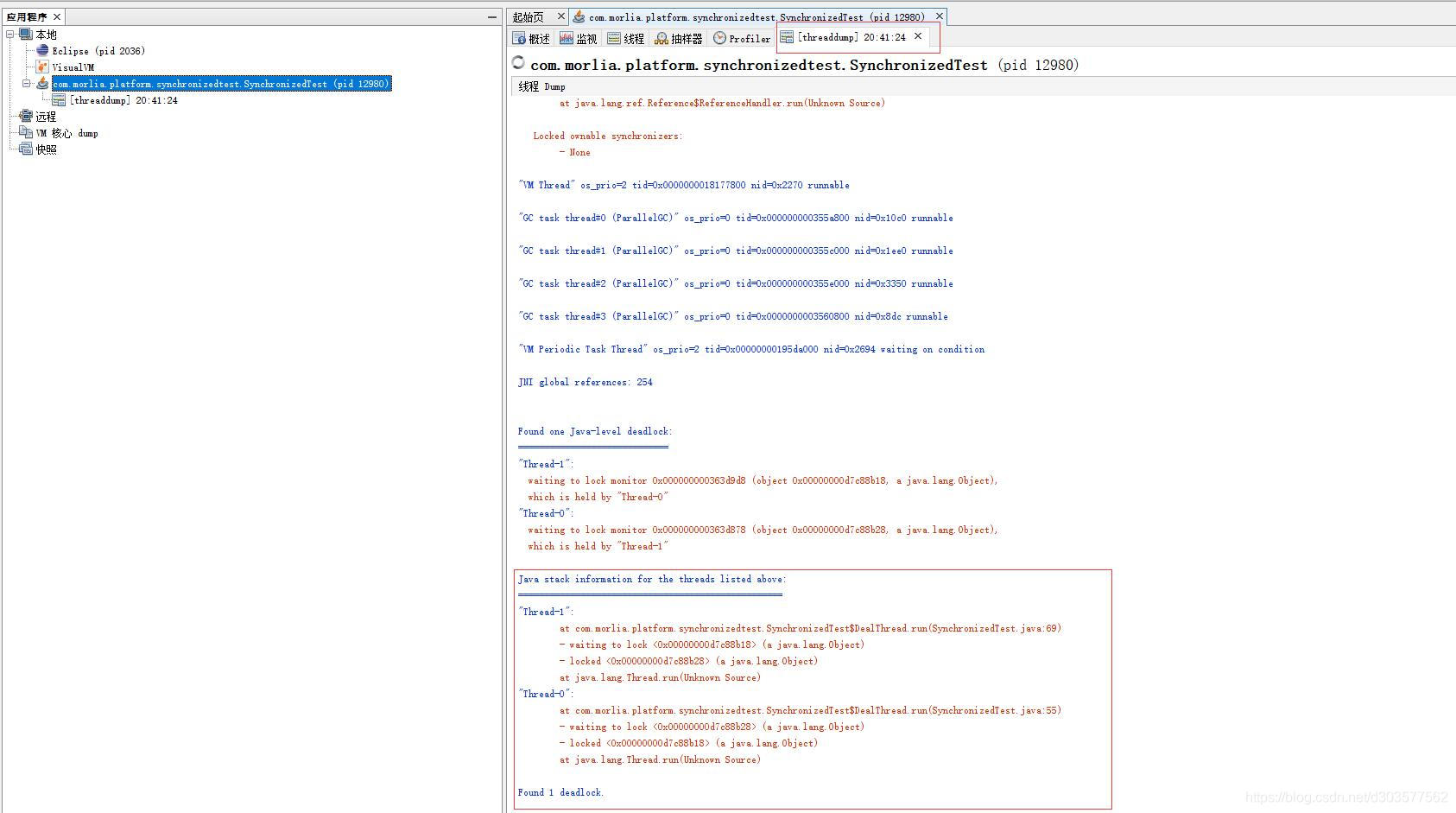Collapse the 本地 tree node
Screen dimensions: 1456x813
pos(9,35)
